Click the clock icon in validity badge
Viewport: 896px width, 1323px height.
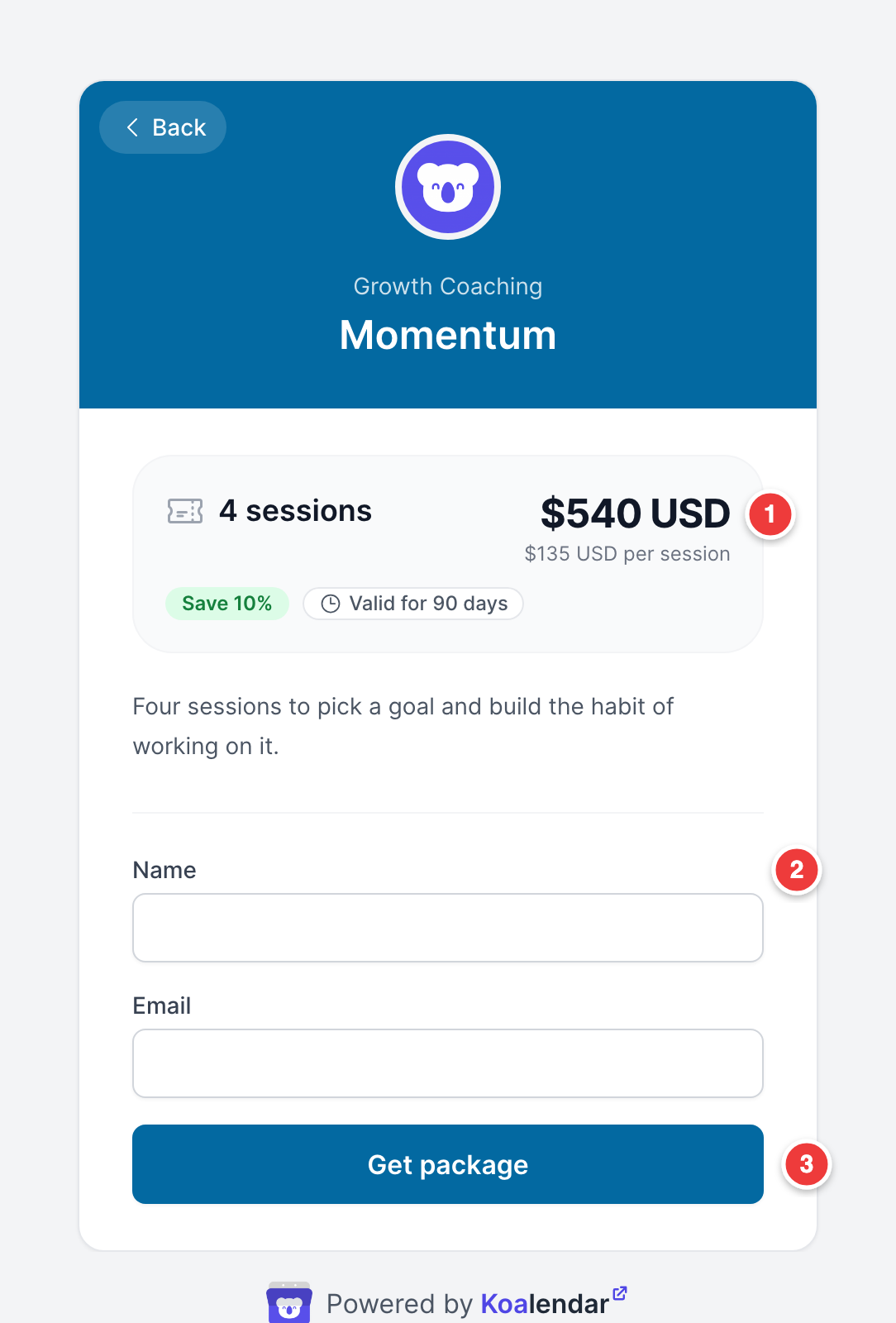coord(331,604)
